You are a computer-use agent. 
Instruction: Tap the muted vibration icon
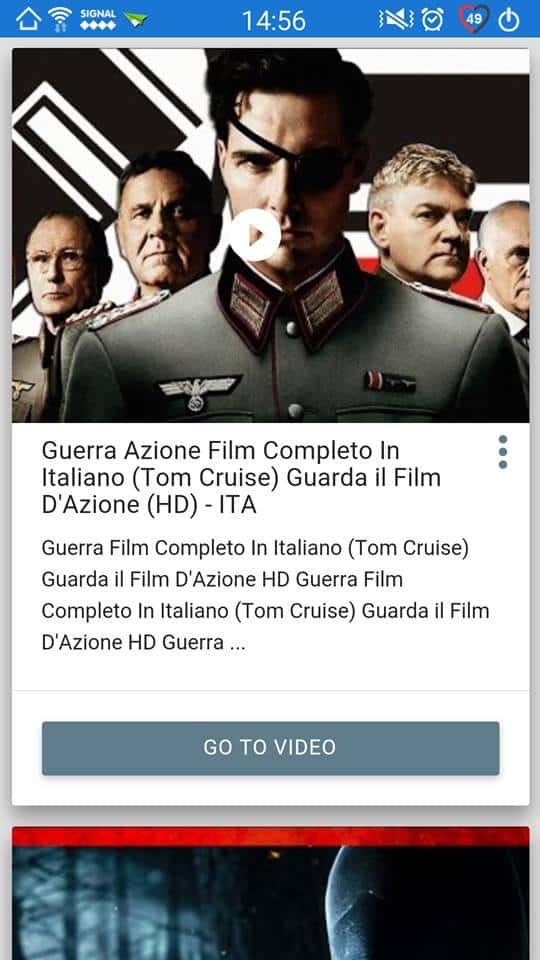(x=396, y=20)
